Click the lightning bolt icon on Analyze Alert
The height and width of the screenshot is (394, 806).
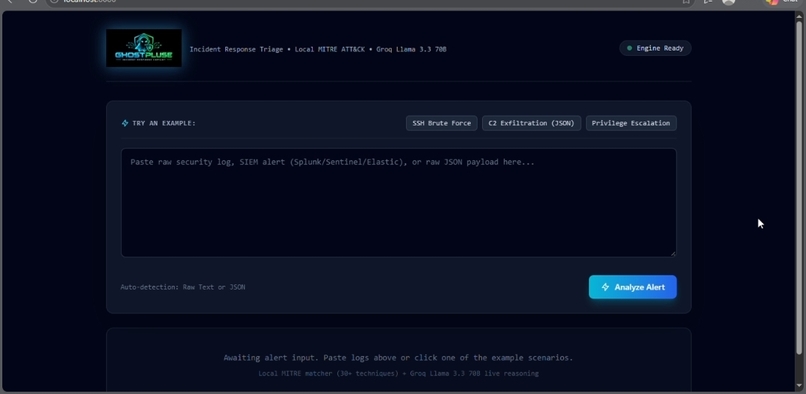click(x=606, y=287)
